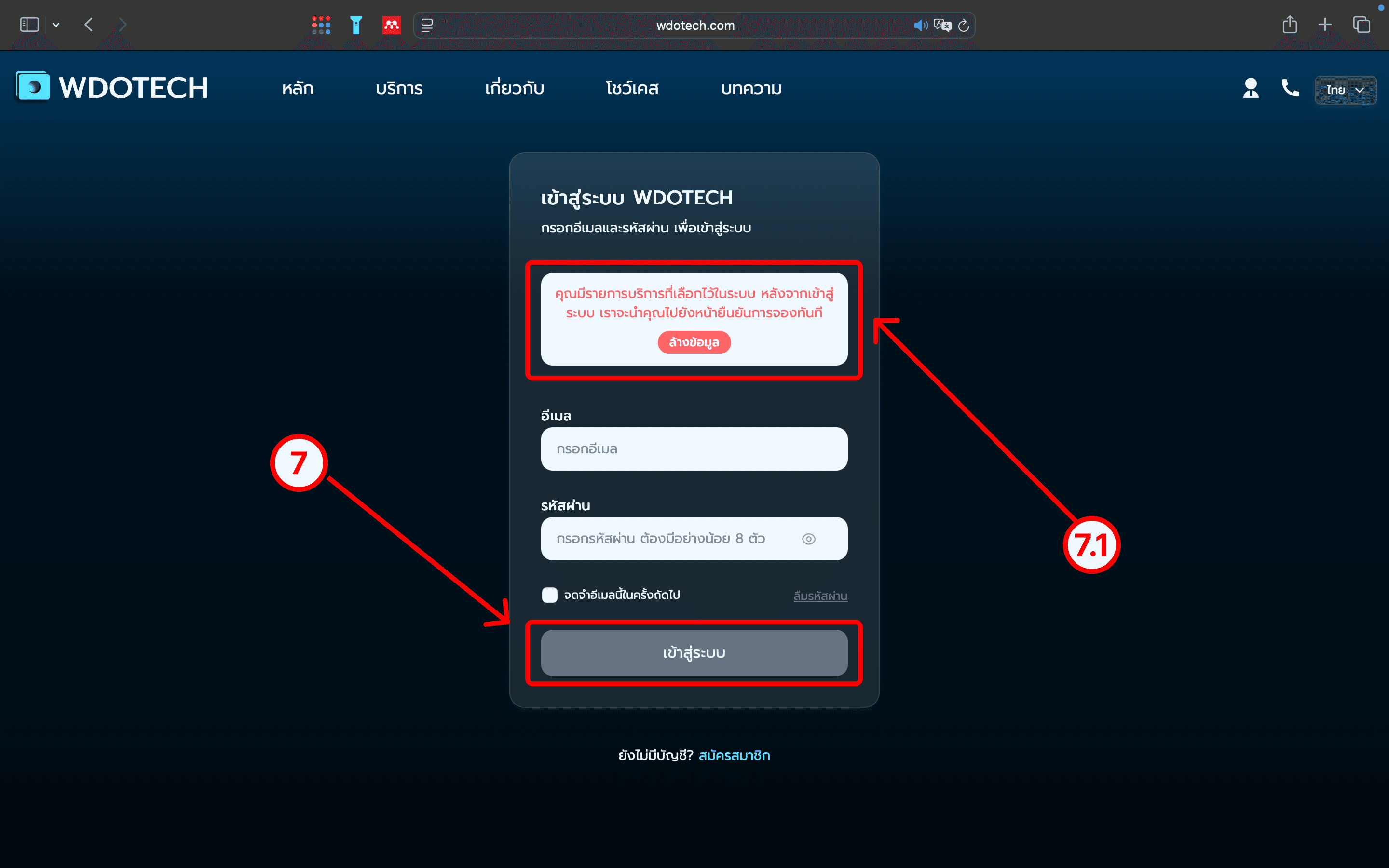1389x868 pixels.
Task: Open the บริการ menu item
Action: [x=399, y=88]
